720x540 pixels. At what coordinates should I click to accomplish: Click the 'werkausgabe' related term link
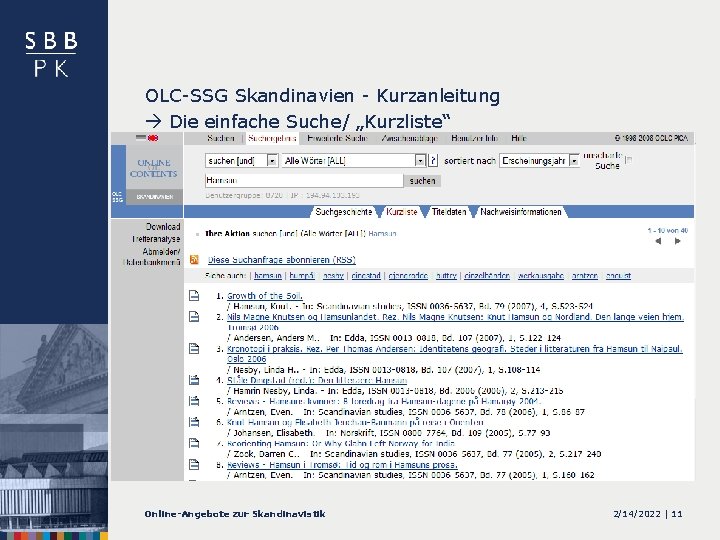point(540,276)
